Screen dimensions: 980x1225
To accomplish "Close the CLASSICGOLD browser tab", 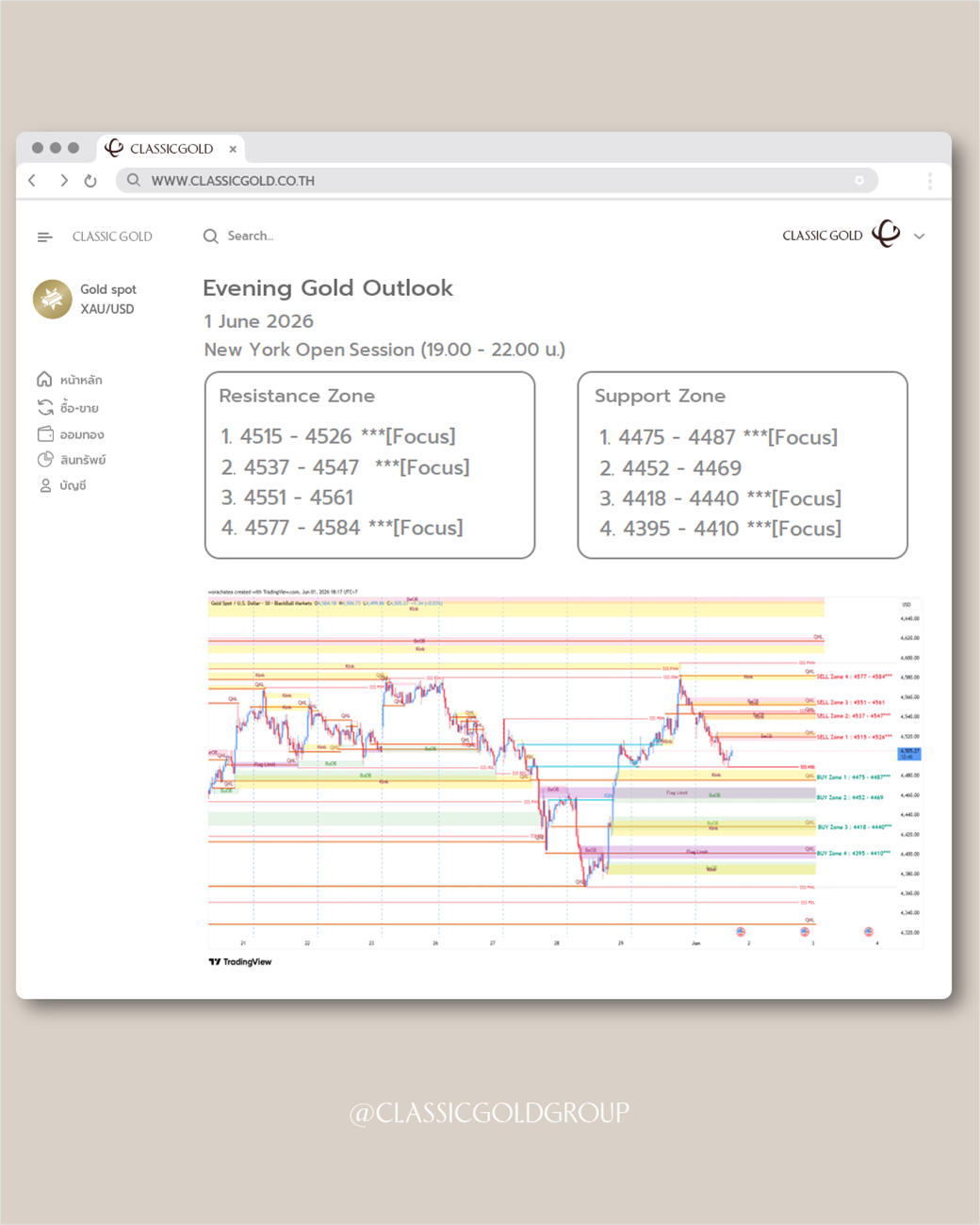I will [233, 149].
